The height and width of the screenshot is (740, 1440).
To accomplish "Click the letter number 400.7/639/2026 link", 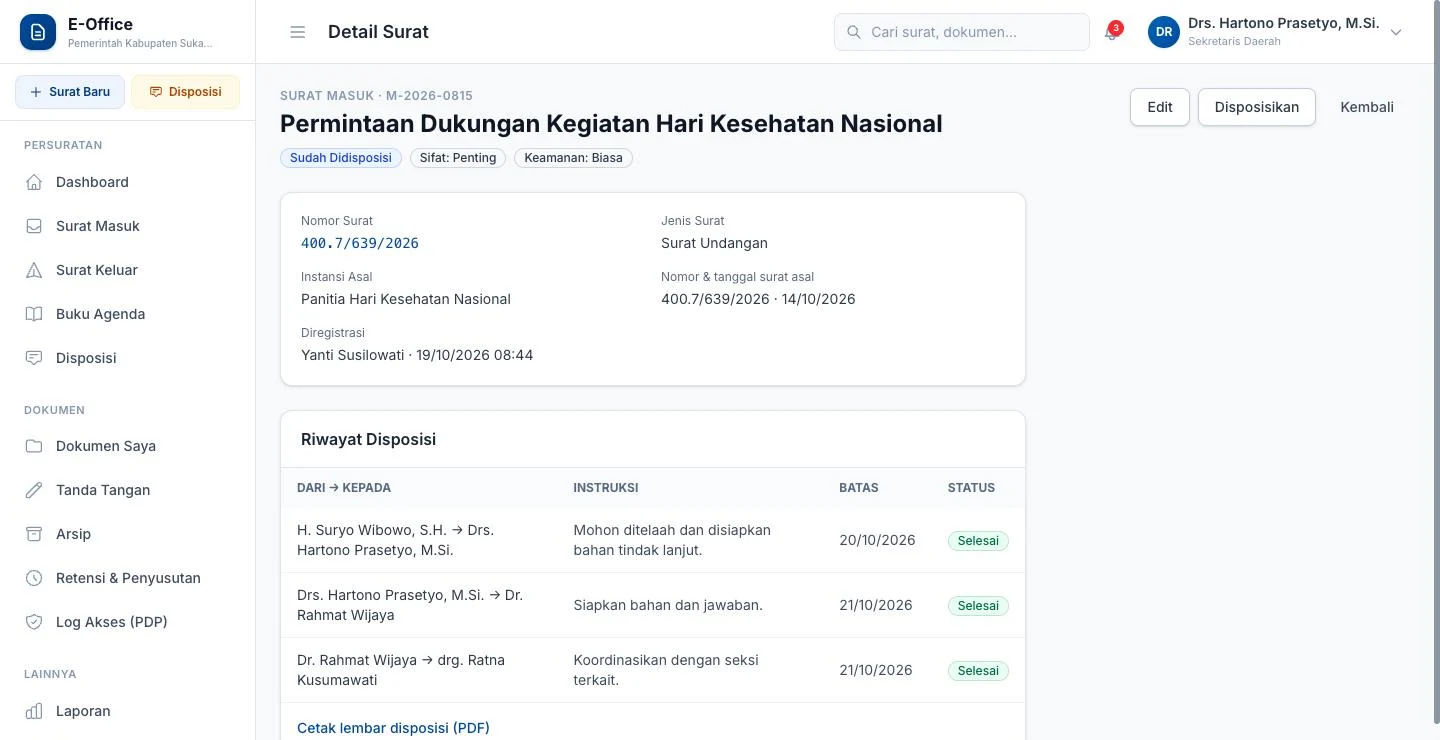I will coord(360,243).
